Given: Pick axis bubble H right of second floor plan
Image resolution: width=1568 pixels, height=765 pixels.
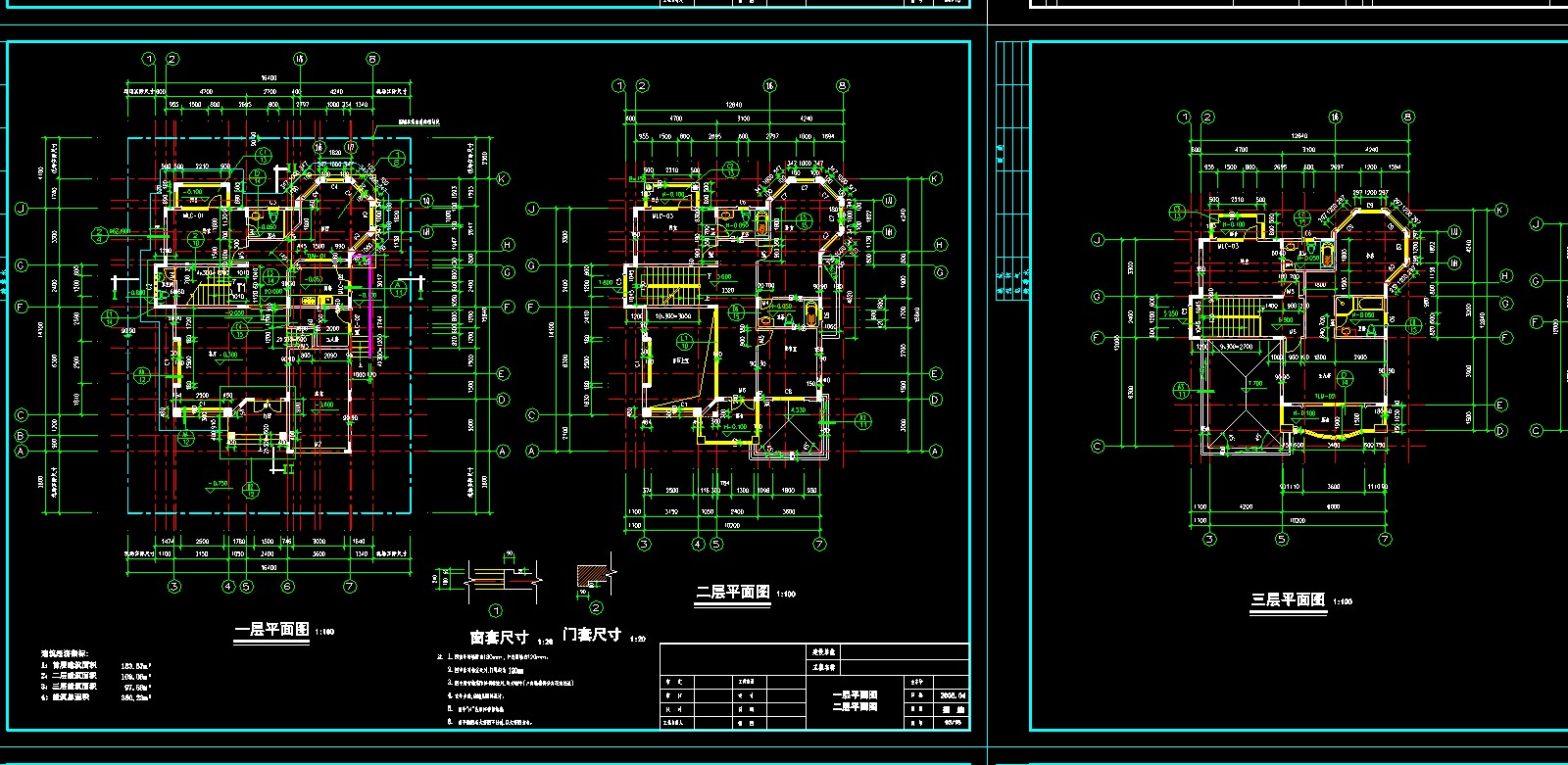Looking at the screenshot, I should 940,245.
